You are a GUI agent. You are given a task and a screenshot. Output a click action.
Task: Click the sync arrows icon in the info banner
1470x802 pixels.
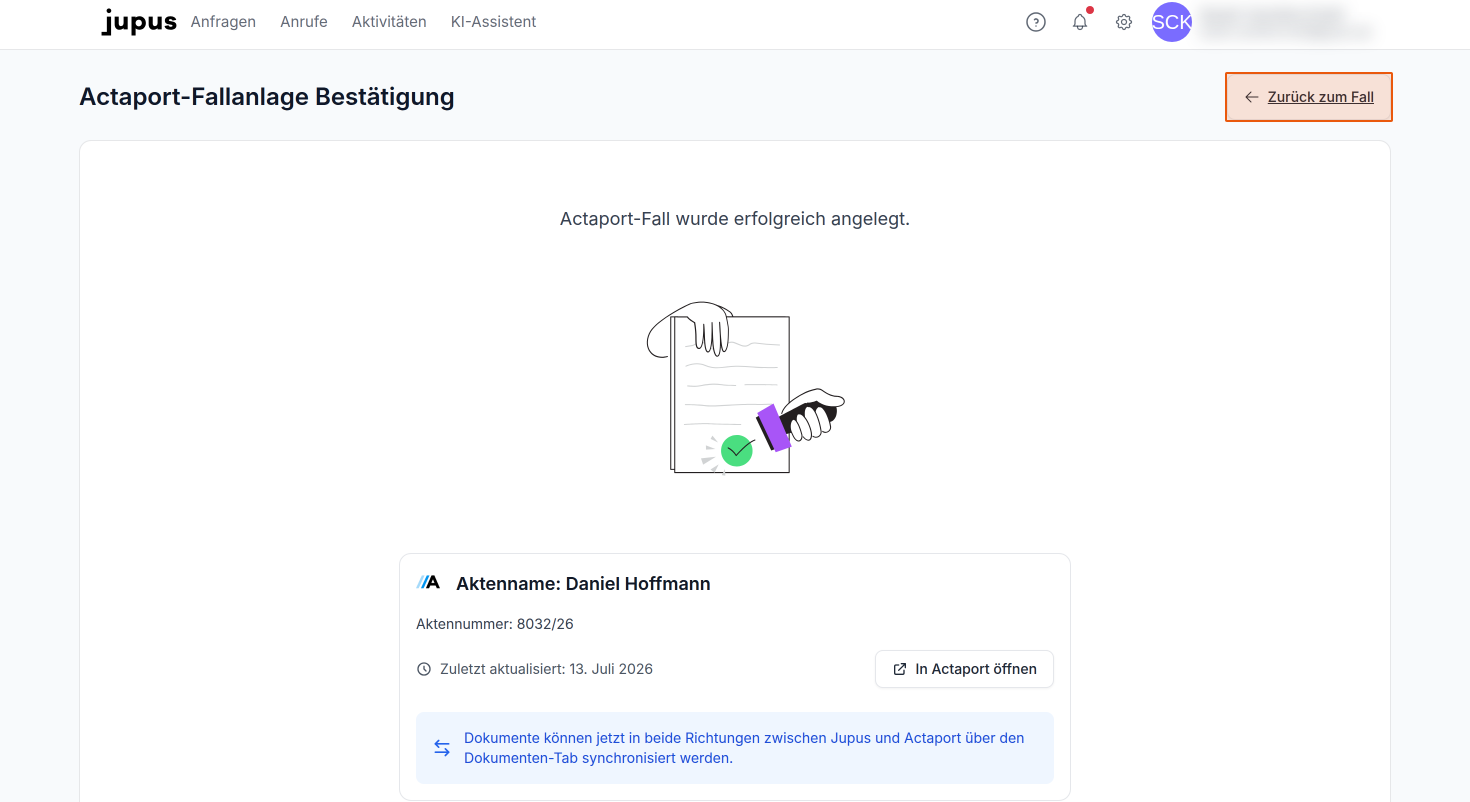point(442,748)
